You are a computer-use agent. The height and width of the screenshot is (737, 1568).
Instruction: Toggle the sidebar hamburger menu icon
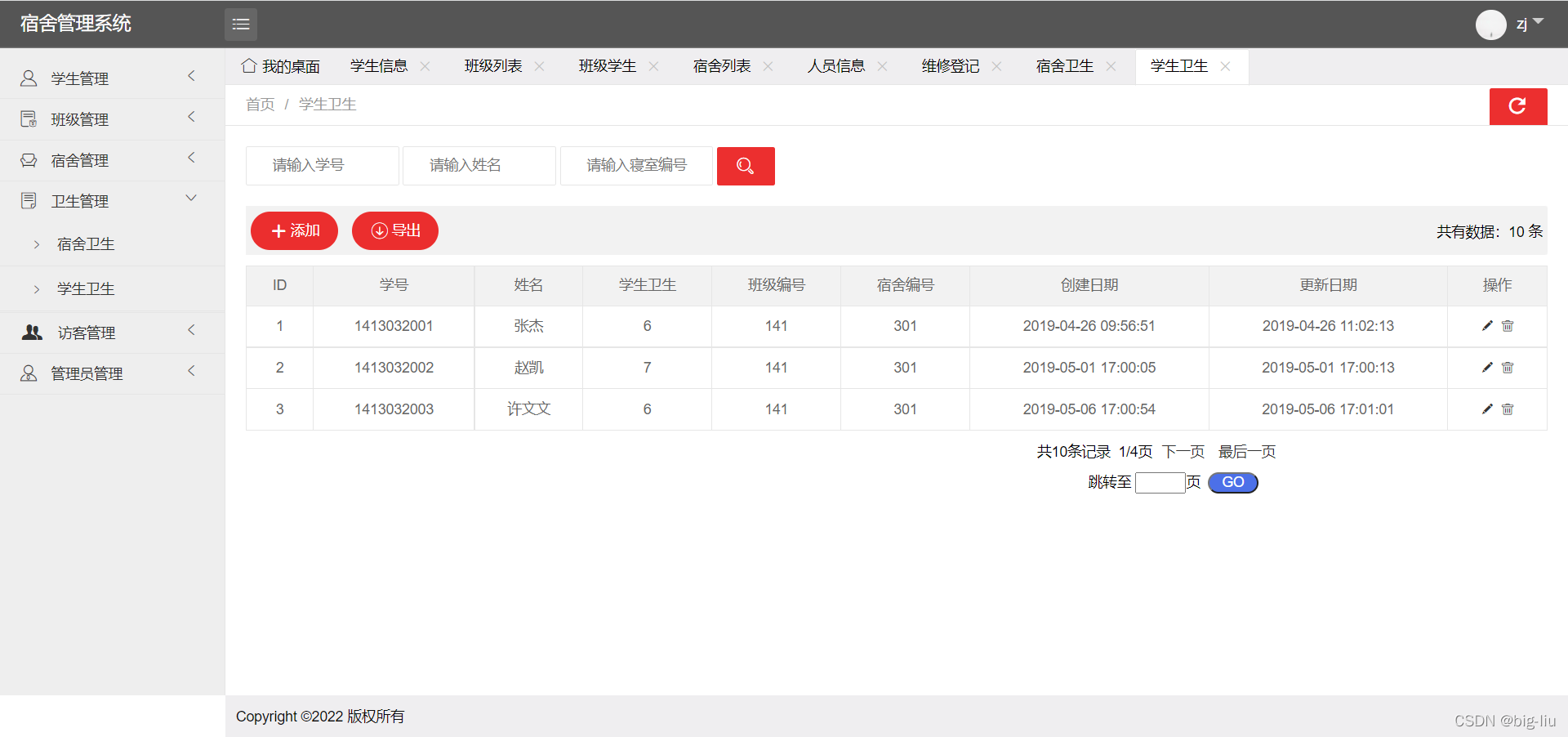pos(241,25)
